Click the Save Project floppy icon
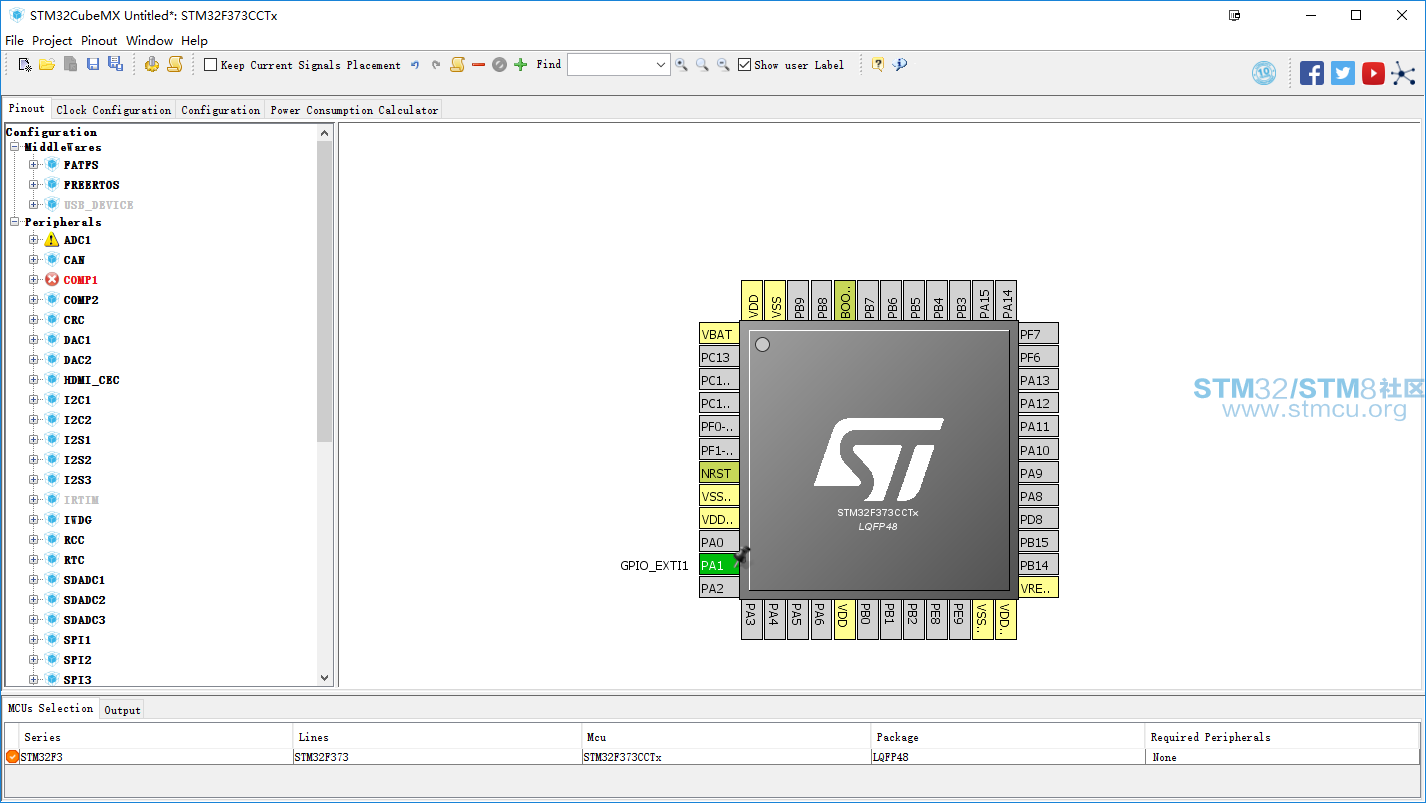This screenshot has width=1426, height=803. click(93, 65)
